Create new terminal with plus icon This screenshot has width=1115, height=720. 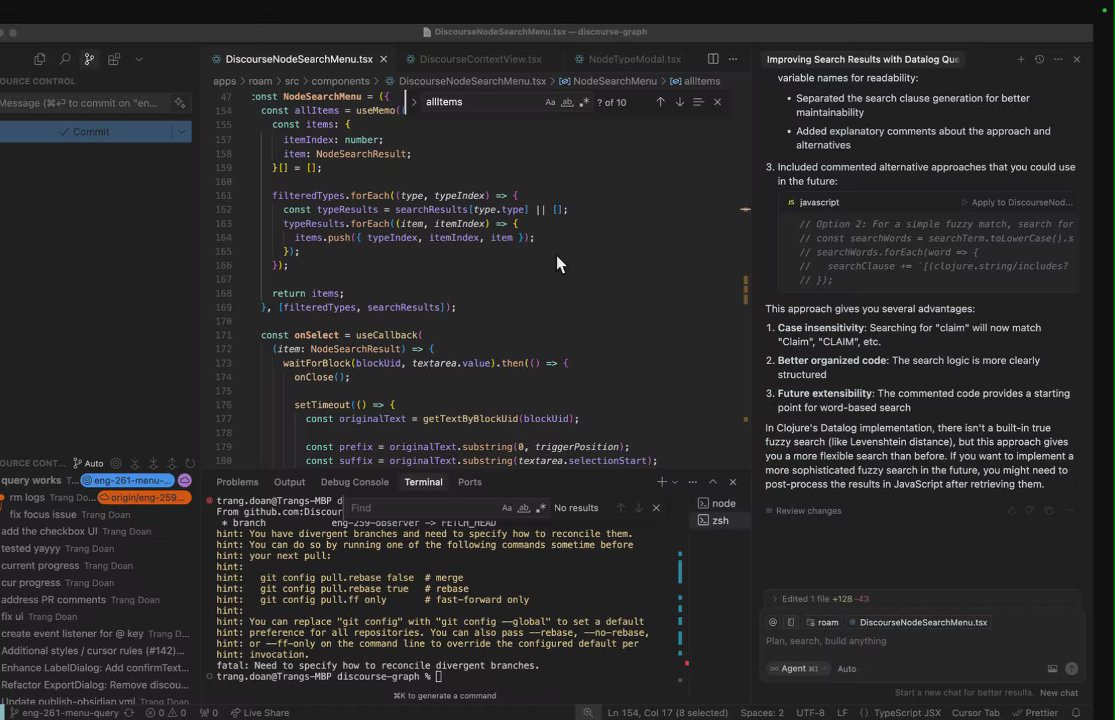pyautogui.click(x=662, y=482)
